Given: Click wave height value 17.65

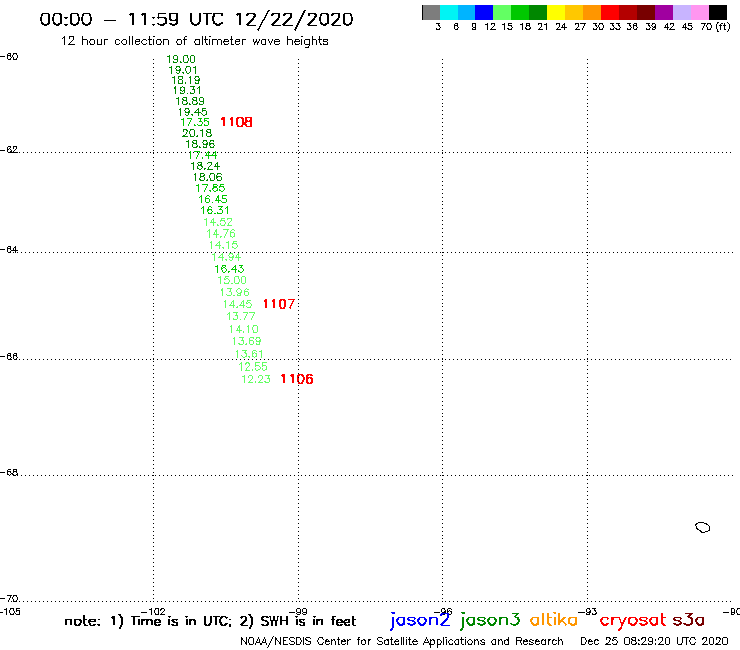Looking at the screenshot, I should click(210, 188).
